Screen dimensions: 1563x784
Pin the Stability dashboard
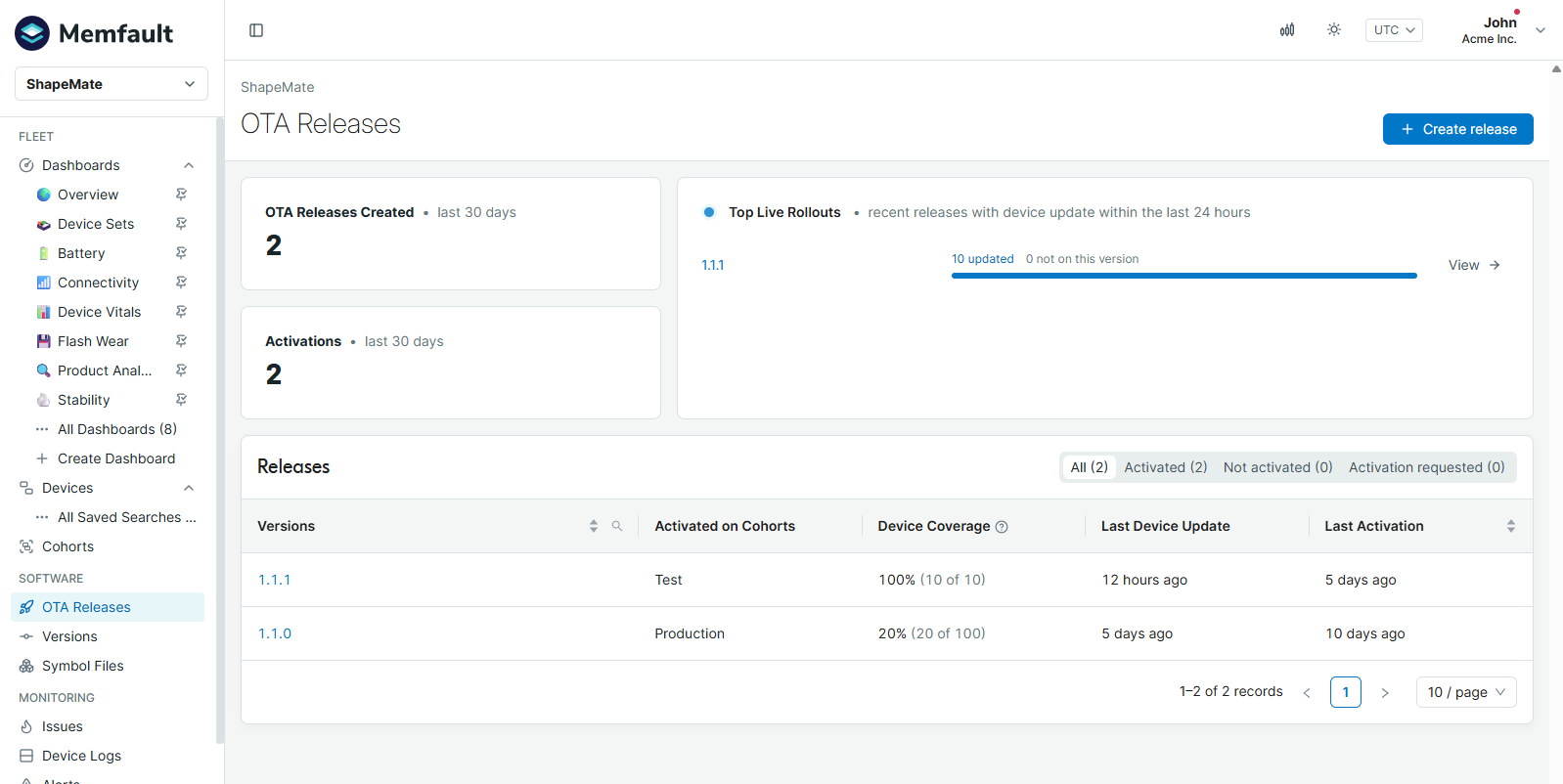[181, 400]
